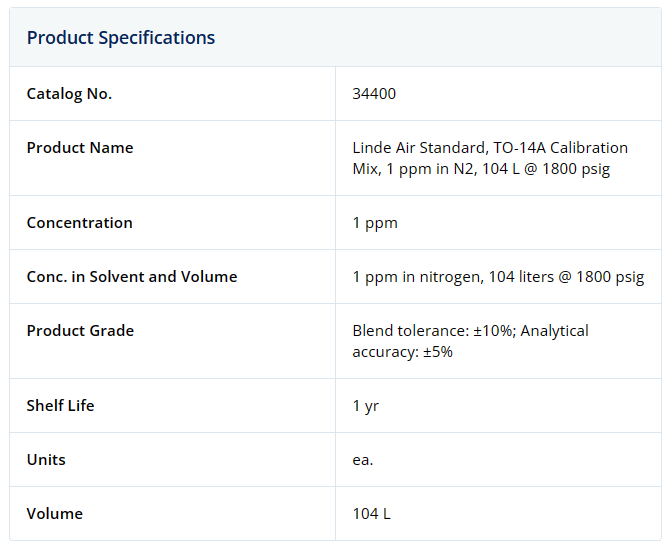Viewport: 668px width, 543px height.
Task: Click the 1 yr shelf life value
Action: click(x=366, y=406)
